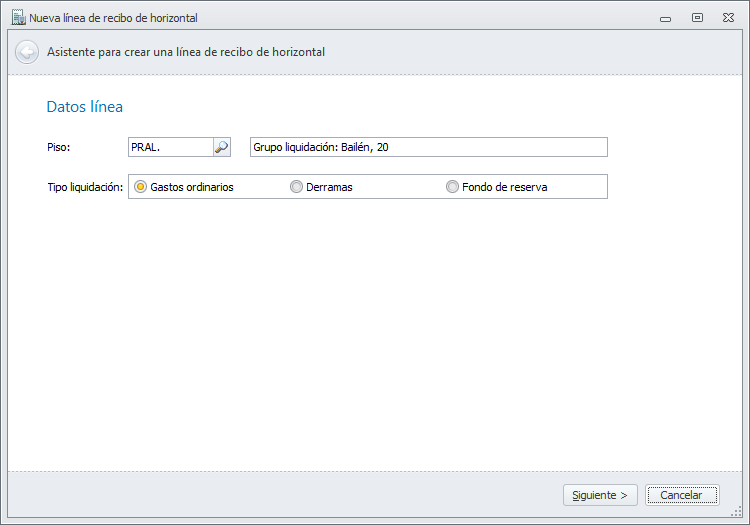The width and height of the screenshot is (750, 525).
Task: Minimize the Nueva línea de recibo window
Action: (666, 18)
